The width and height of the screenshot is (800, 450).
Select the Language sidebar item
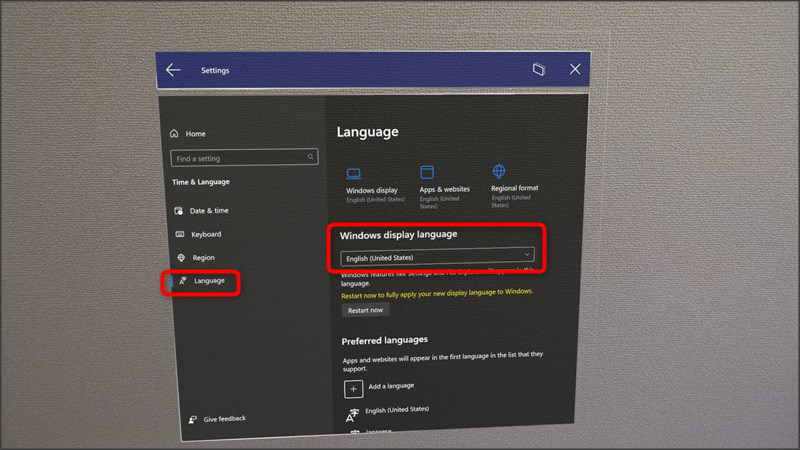click(x=208, y=281)
